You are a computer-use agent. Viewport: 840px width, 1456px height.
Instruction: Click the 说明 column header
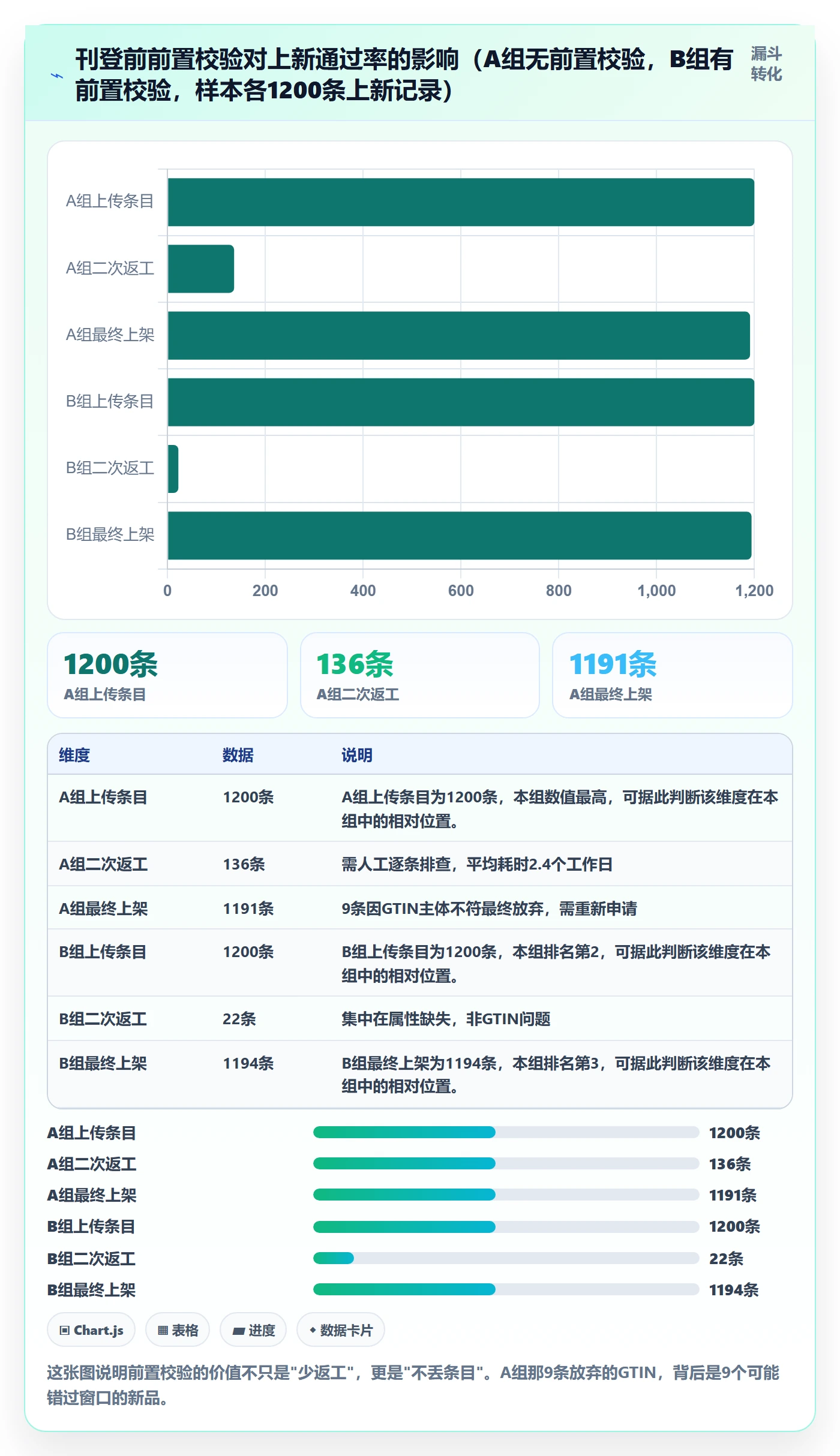point(357,755)
